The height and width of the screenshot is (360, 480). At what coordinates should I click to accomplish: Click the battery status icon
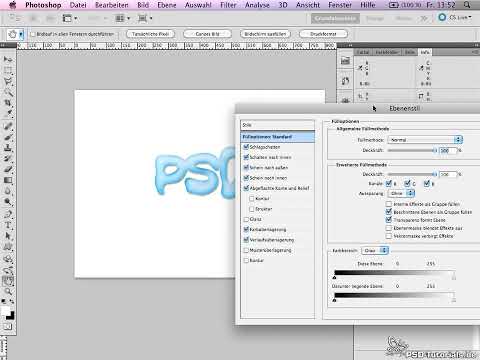(393, 5)
